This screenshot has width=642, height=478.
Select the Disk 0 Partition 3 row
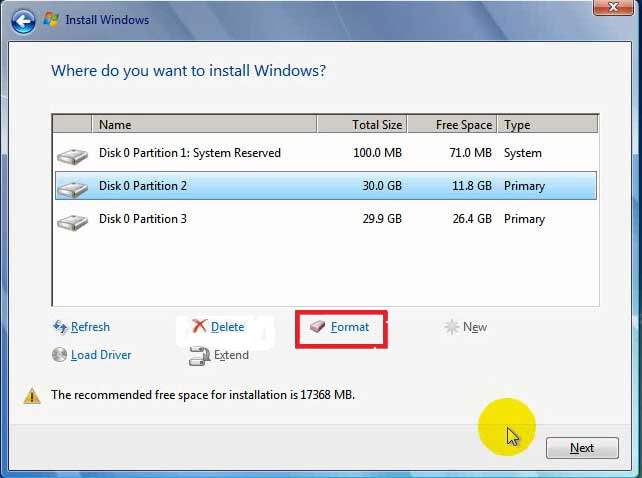click(x=326, y=219)
